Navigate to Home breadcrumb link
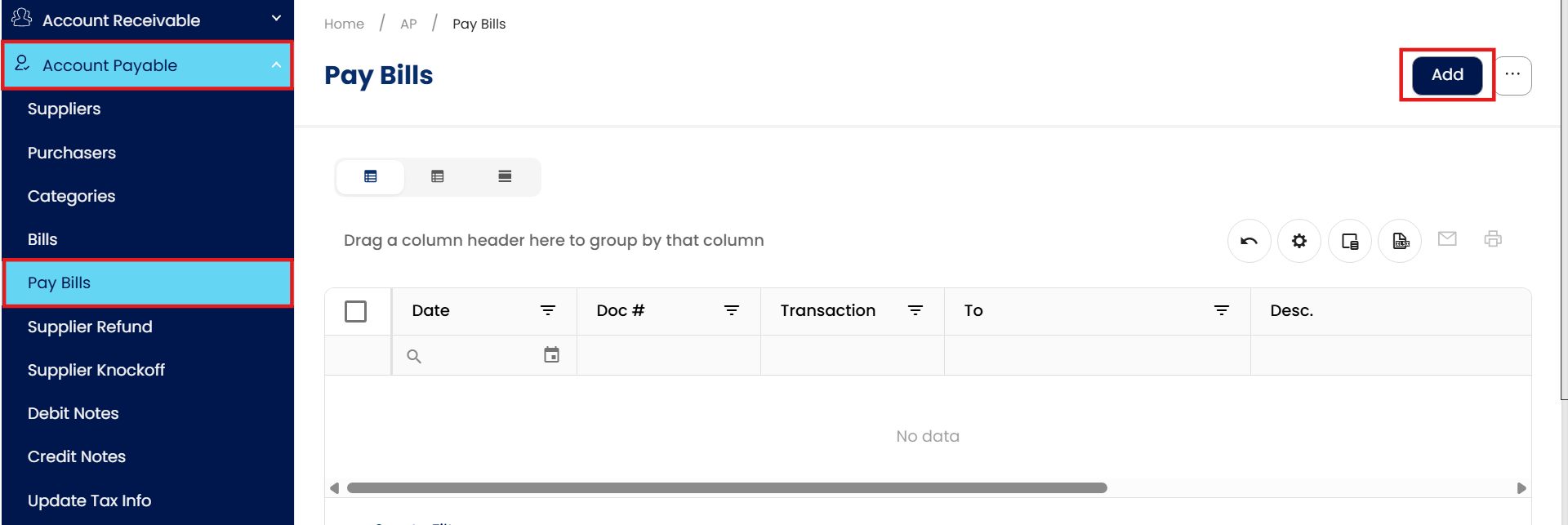The width and height of the screenshot is (1568, 525). click(344, 24)
